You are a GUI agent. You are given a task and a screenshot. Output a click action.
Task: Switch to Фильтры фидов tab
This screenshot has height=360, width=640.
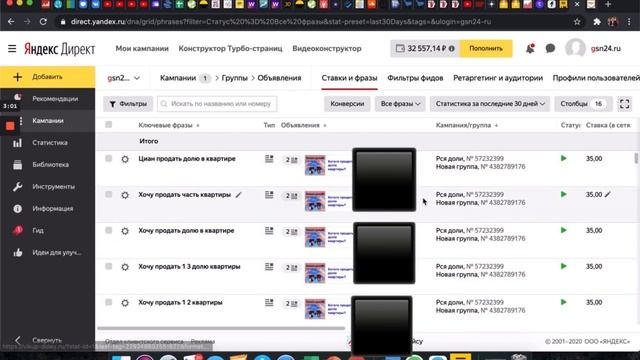415,78
